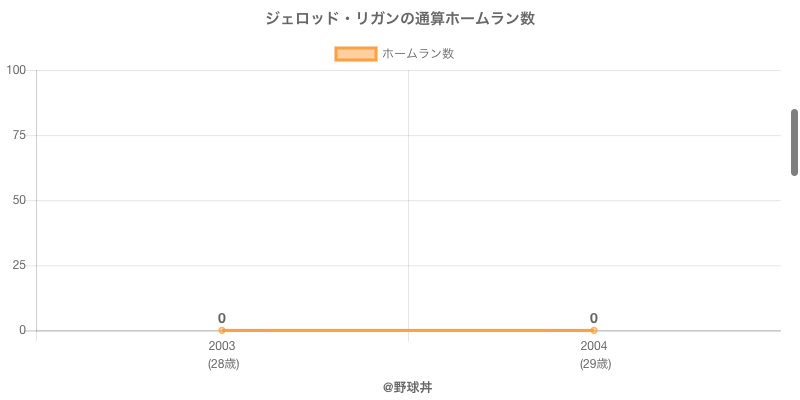
Task: Click the 100 y-axis tick label
Action: [16, 70]
